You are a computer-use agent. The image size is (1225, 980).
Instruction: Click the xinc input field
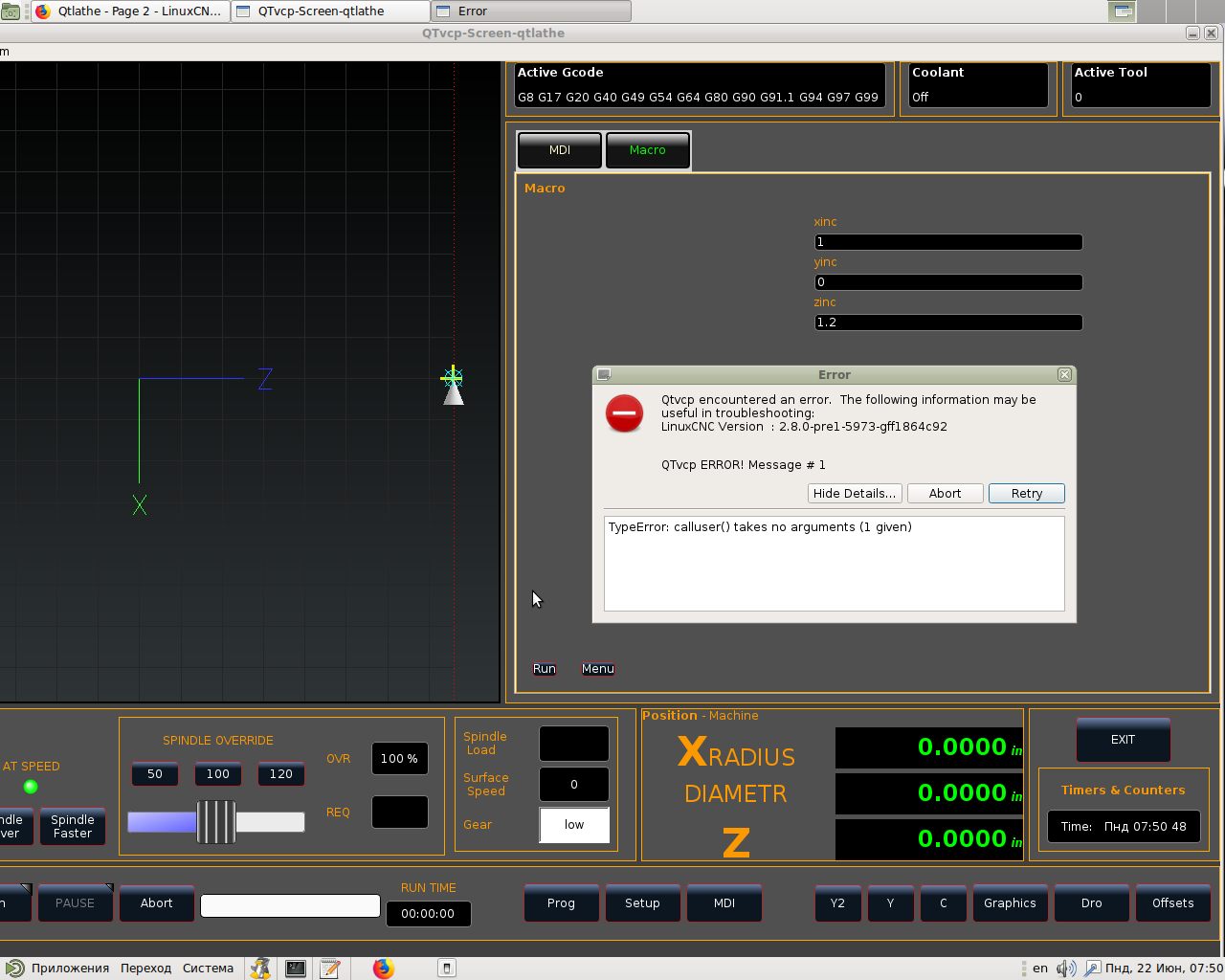click(x=948, y=242)
